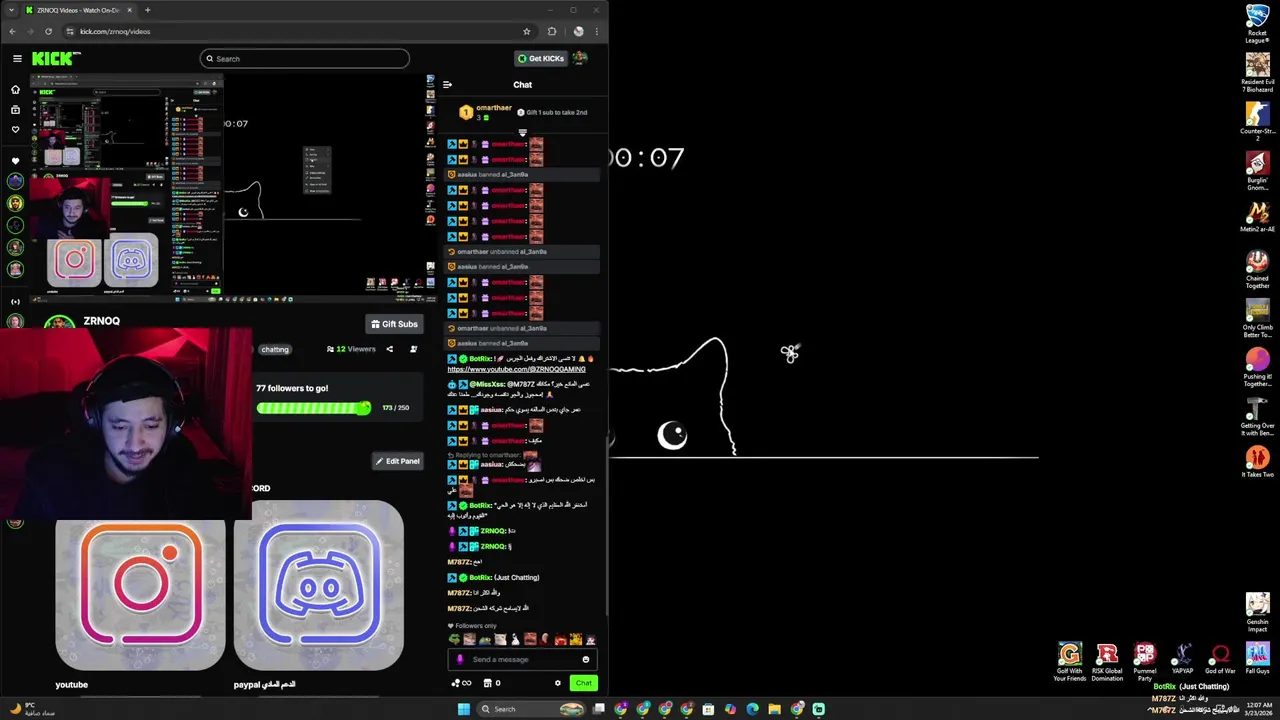Open God of War desktop shortcut
The image size is (1280, 720).
[1220, 658]
